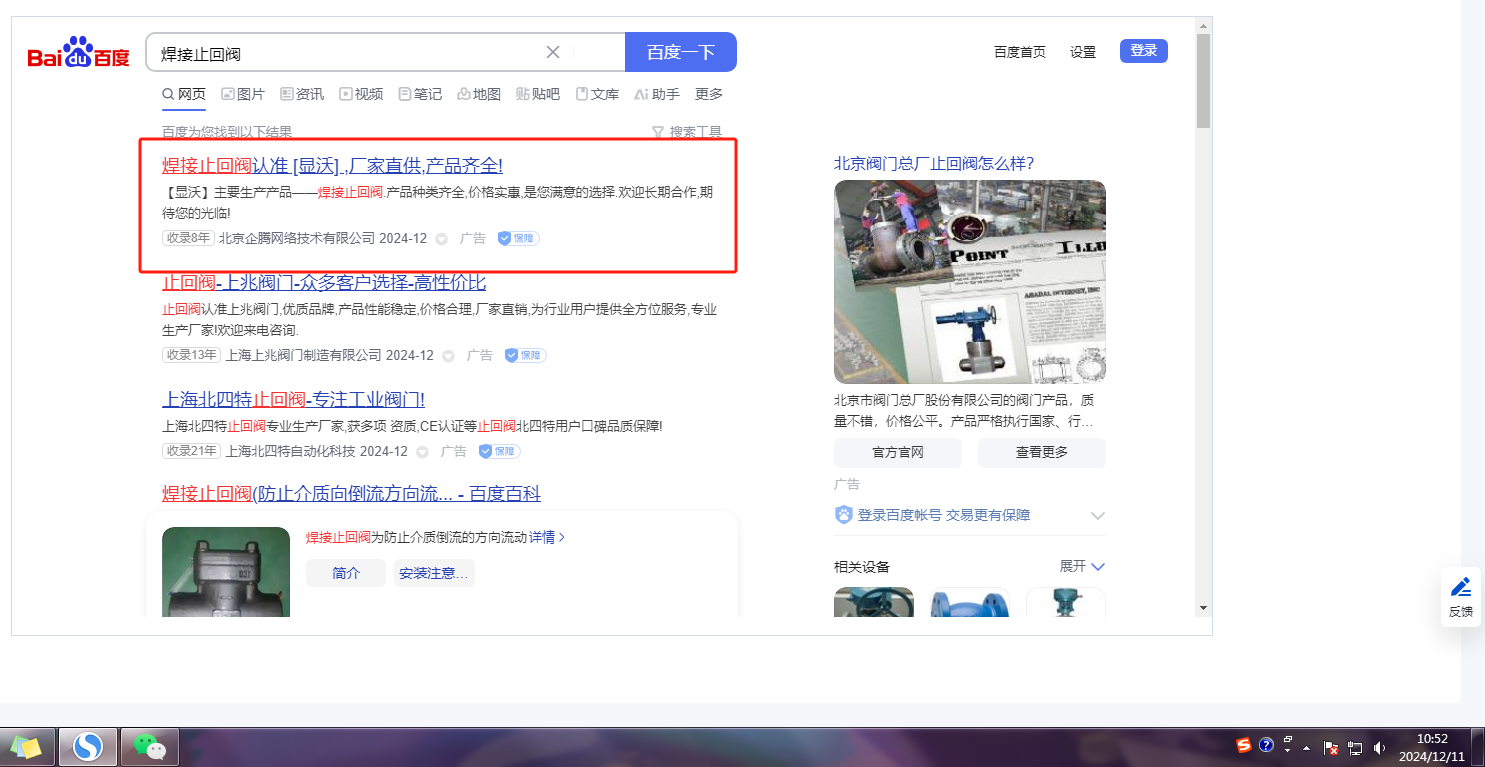The height and width of the screenshot is (767, 1485).
Task: Open the 更多 search category menu
Action: point(709,94)
